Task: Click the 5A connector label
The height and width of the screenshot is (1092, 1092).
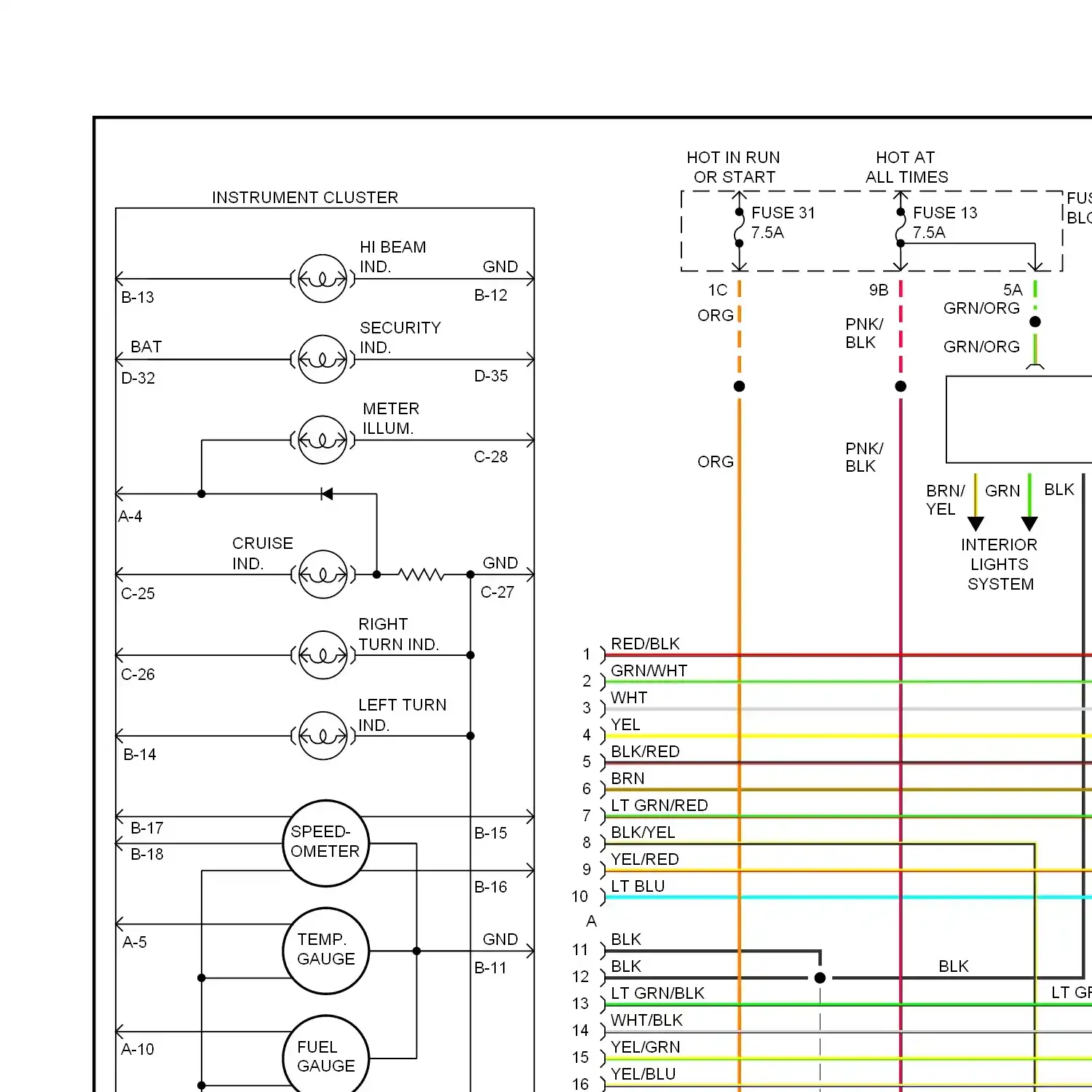Action: click(x=1013, y=290)
